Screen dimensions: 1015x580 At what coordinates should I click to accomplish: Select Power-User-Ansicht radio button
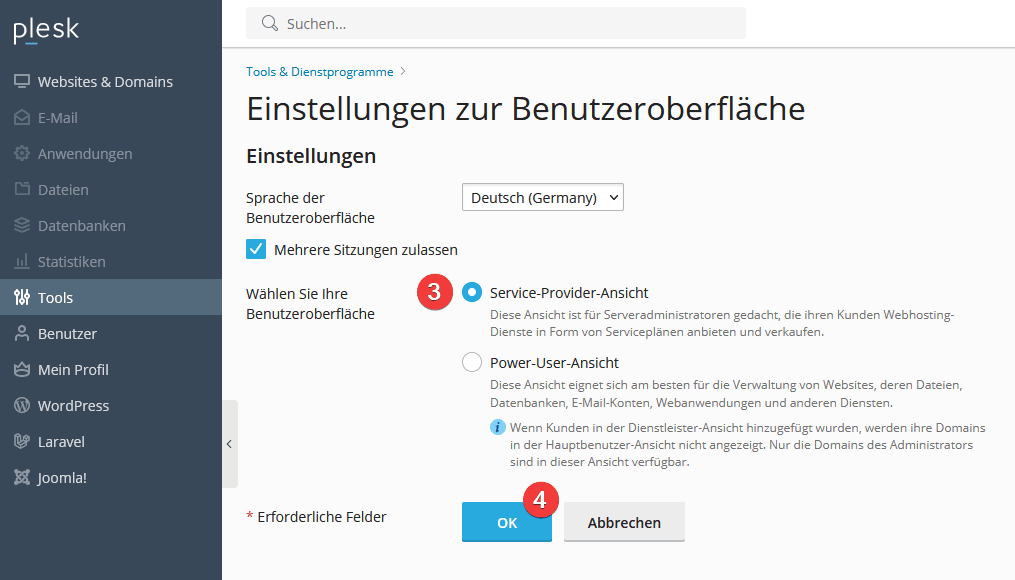[472, 363]
